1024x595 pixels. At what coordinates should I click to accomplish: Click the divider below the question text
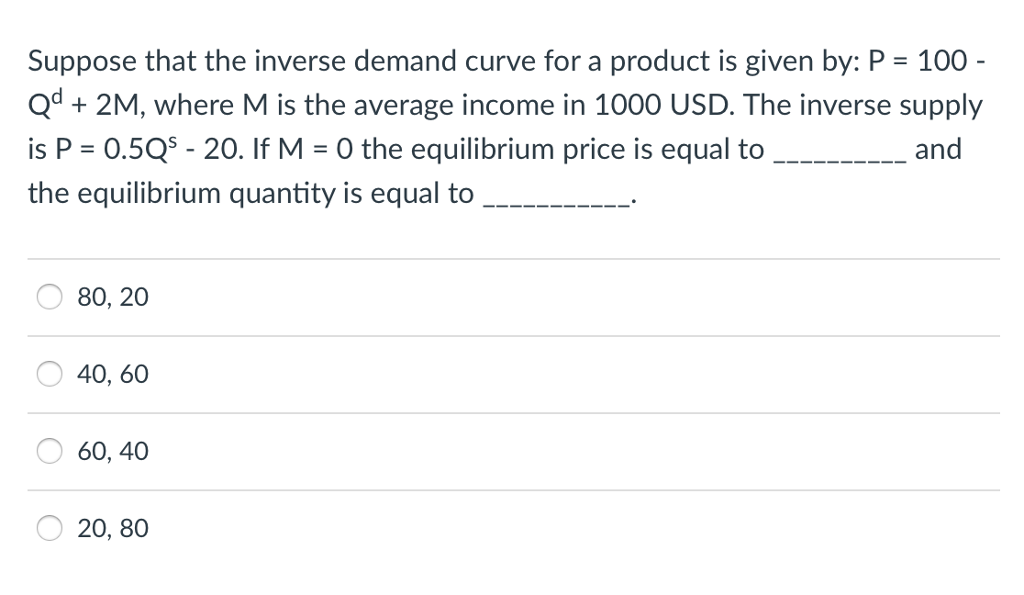pos(512,257)
